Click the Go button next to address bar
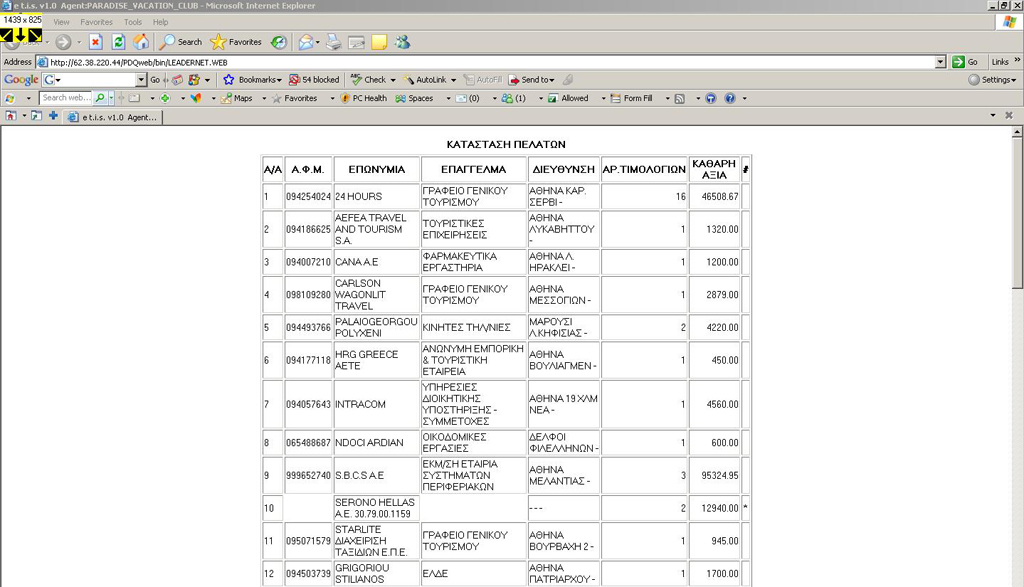 (x=965, y=62)
